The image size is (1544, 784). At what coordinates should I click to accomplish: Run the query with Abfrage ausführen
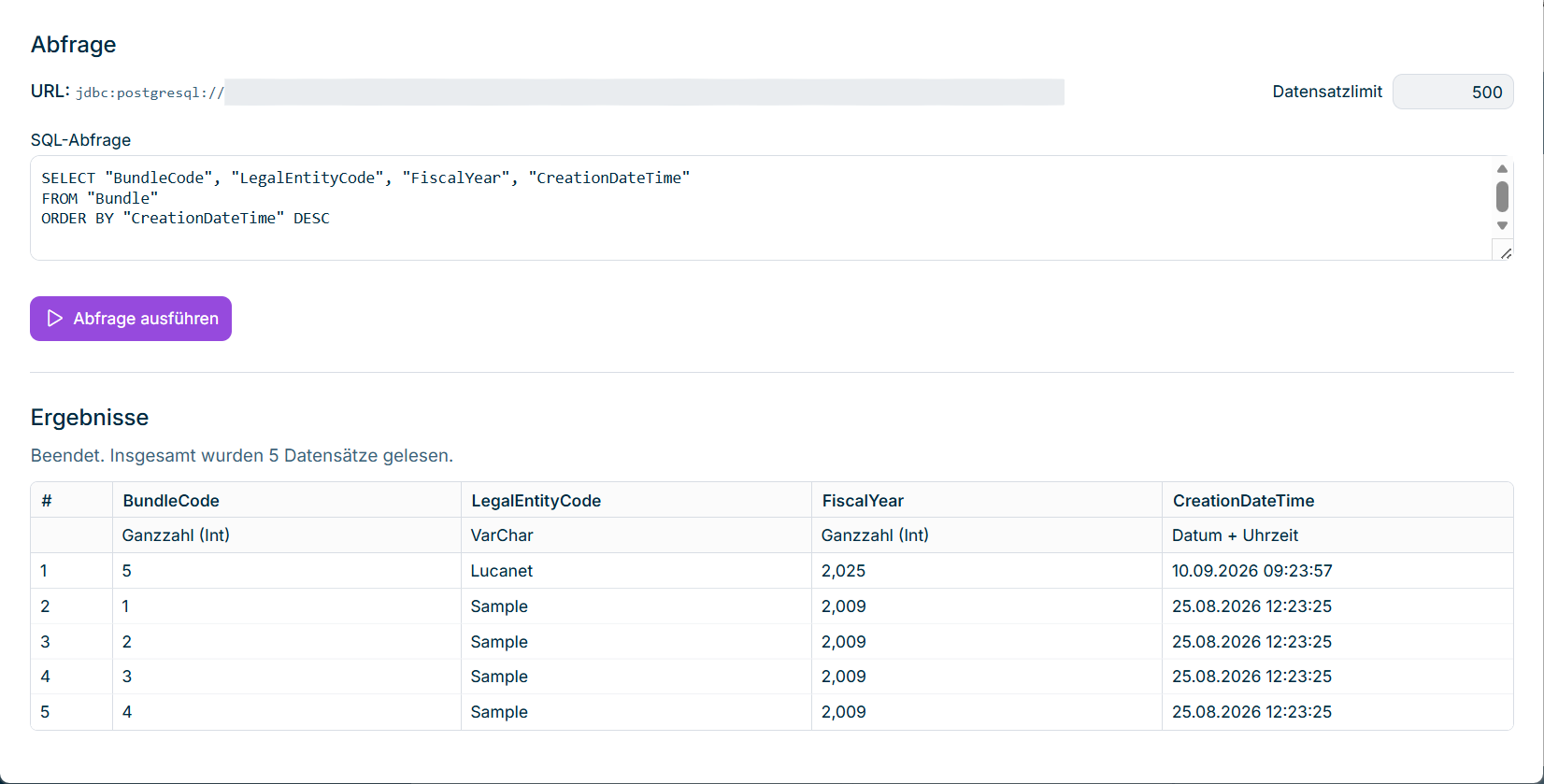[131, 319]
